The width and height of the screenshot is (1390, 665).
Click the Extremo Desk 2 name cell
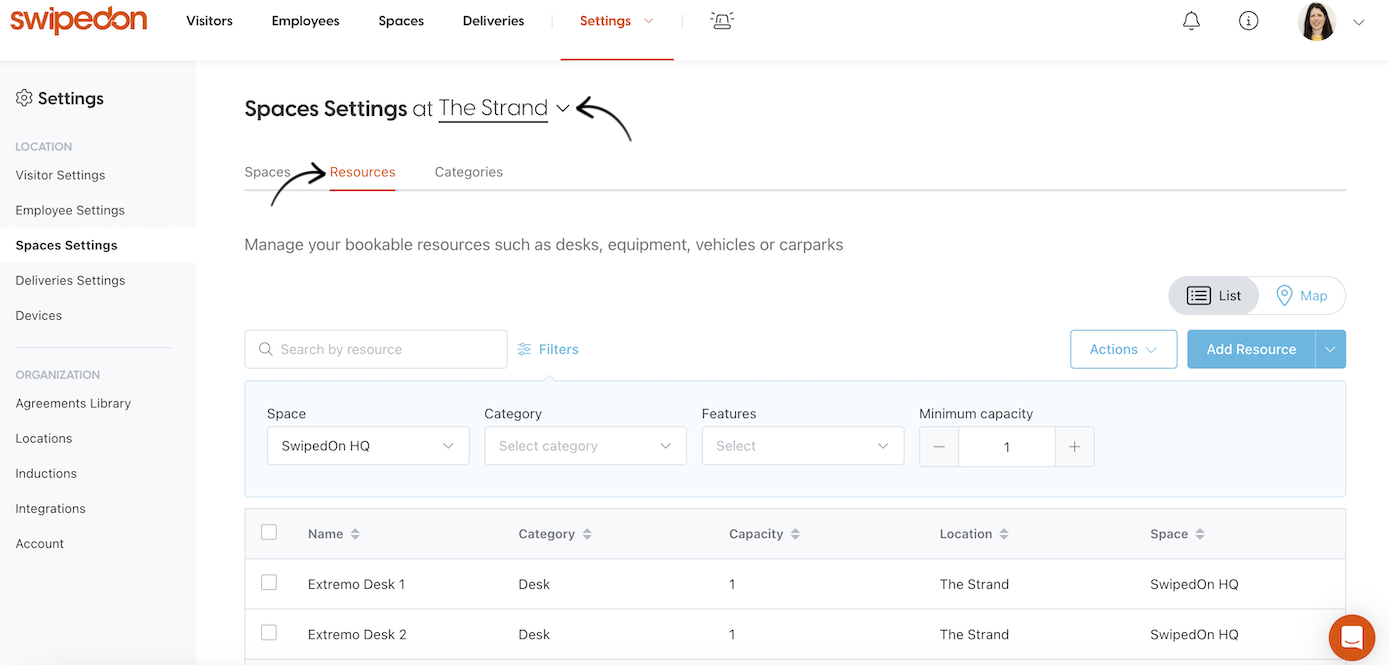click(357, 634)
